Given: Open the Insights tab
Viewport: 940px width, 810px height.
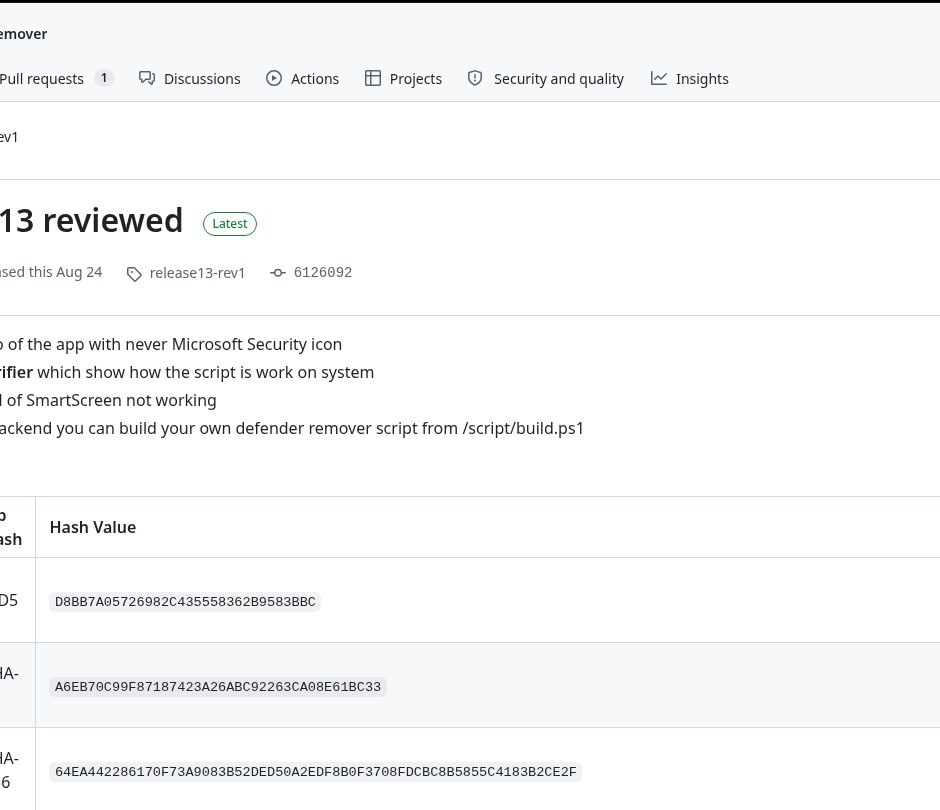Looking at the screenshot, I should (x=689, y=79).
